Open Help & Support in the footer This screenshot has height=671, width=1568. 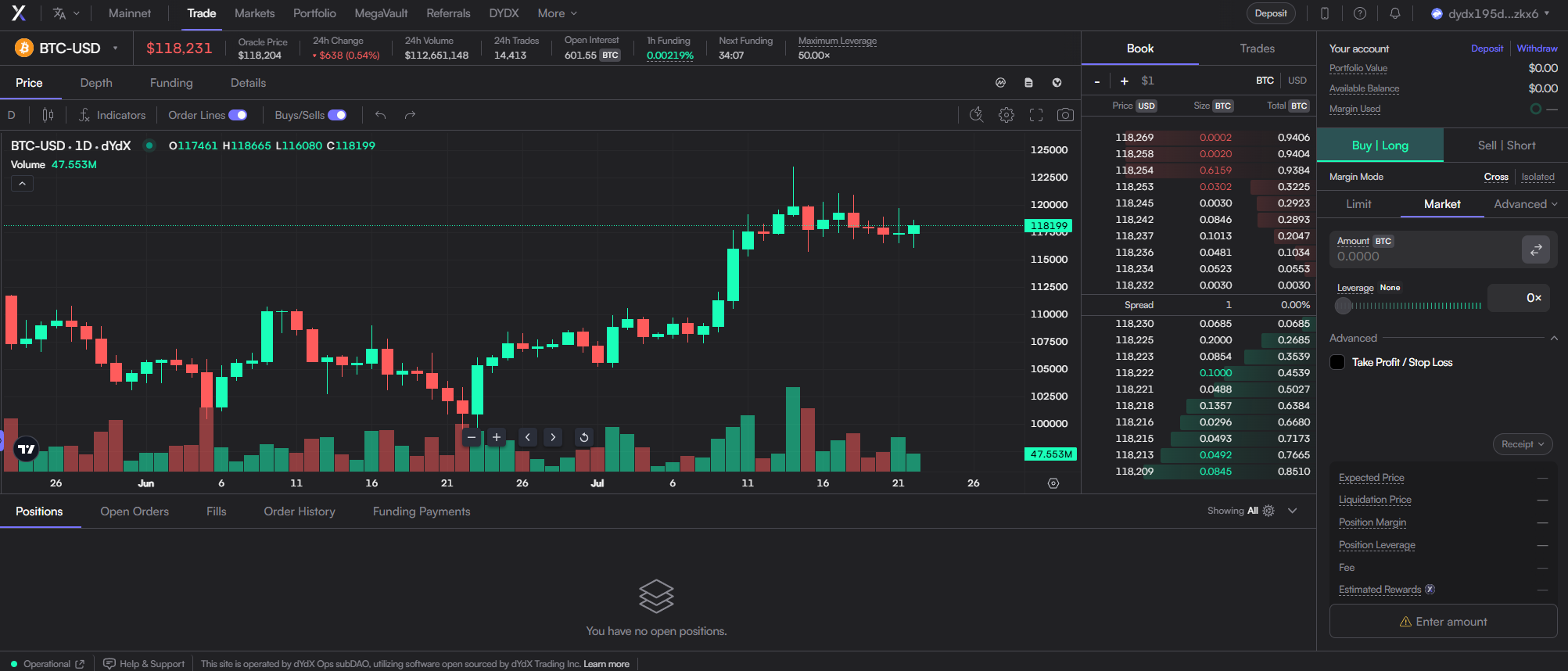click(x=145, y=664)
